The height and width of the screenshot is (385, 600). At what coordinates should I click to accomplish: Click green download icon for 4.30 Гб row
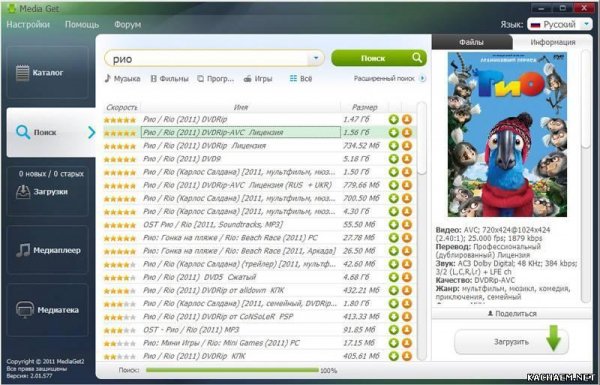pyautogui.click(x=394, y=211)
